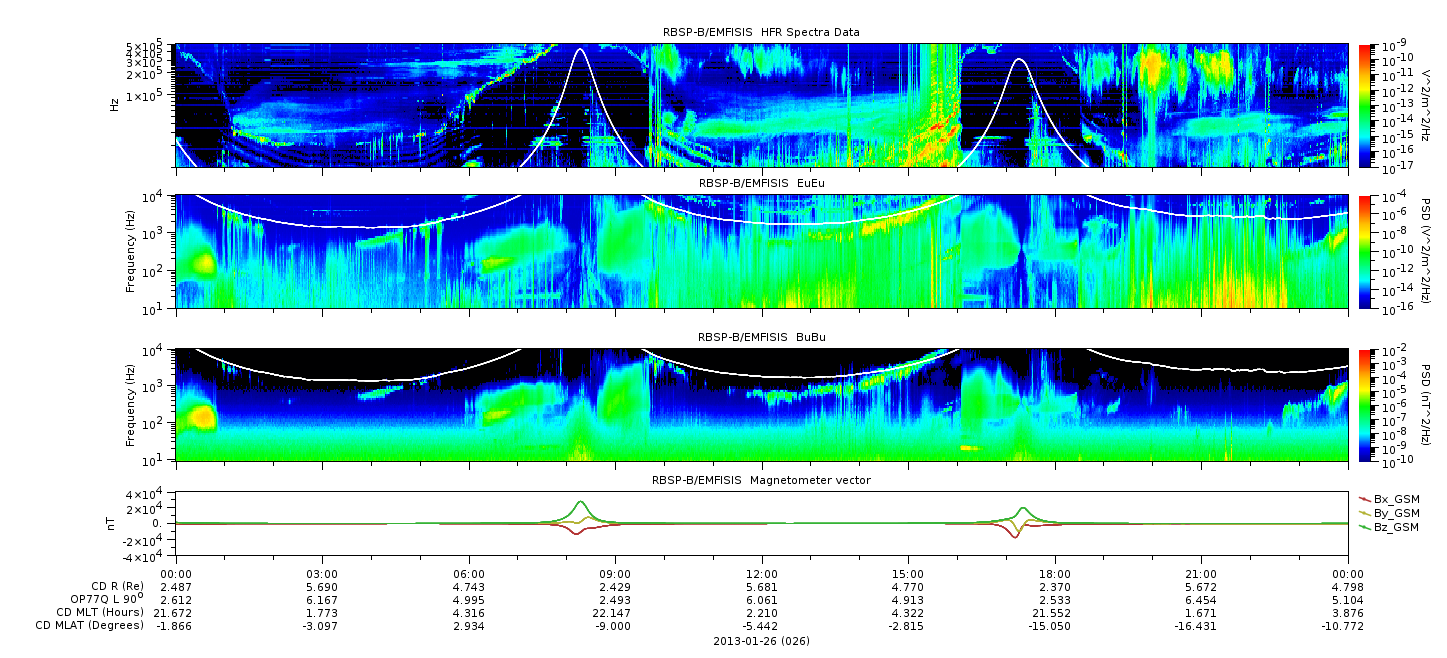Click the 12:00 time axis tick label
Screen dimensions: 1447x658
tap(762, 573)
